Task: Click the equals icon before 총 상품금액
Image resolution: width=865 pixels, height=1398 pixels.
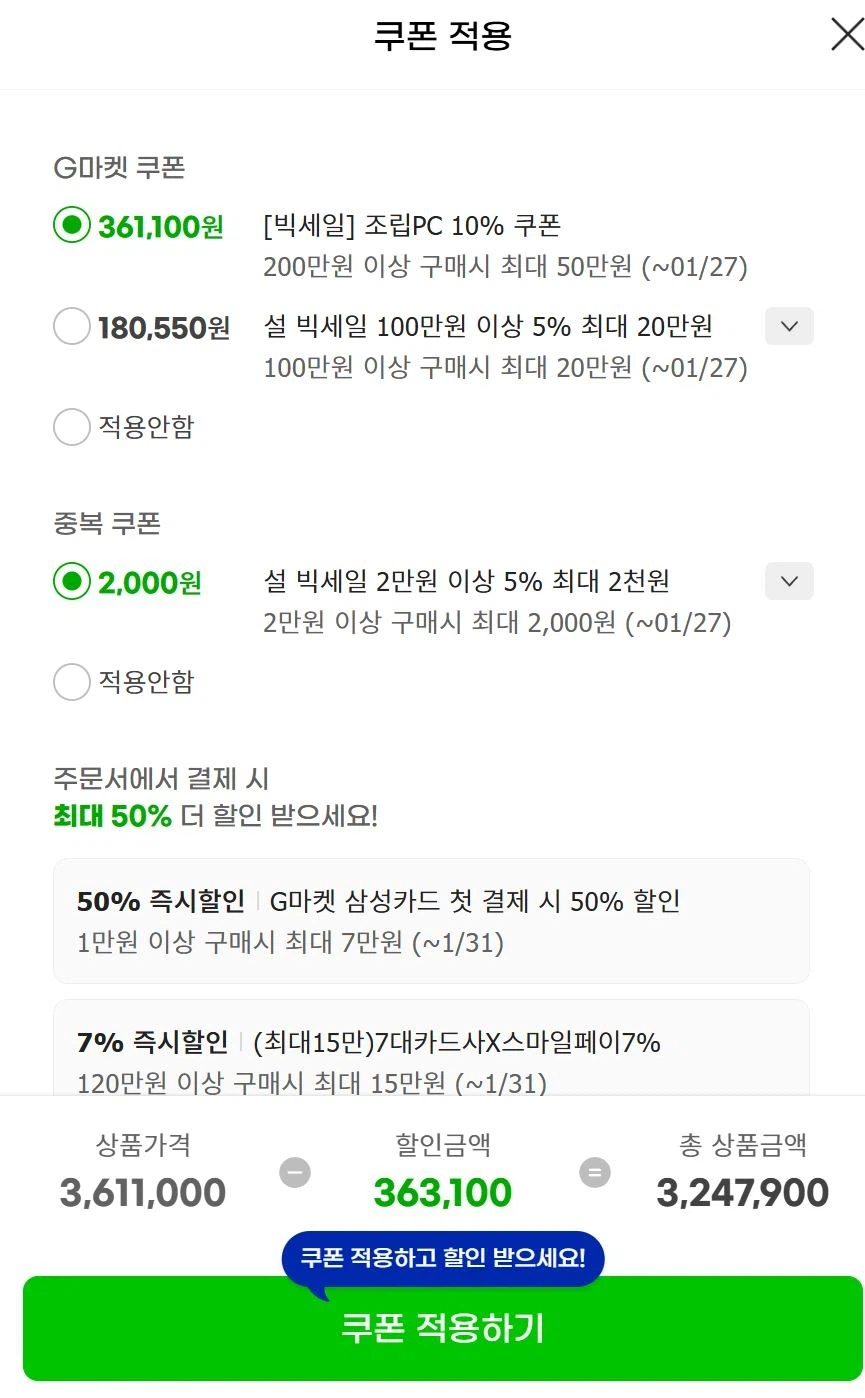Action: 592,1171
